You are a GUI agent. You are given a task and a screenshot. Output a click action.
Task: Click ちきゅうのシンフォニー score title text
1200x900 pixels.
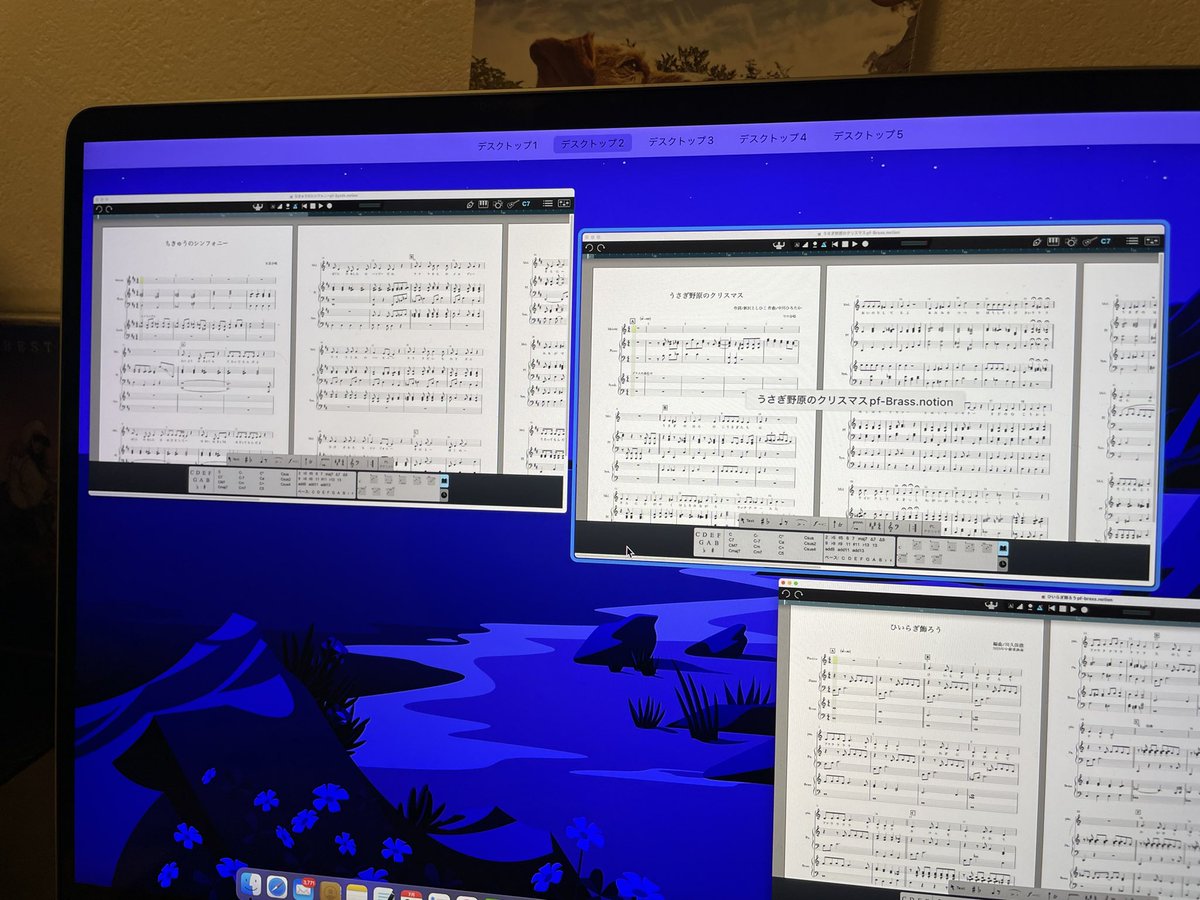point(197,243)
